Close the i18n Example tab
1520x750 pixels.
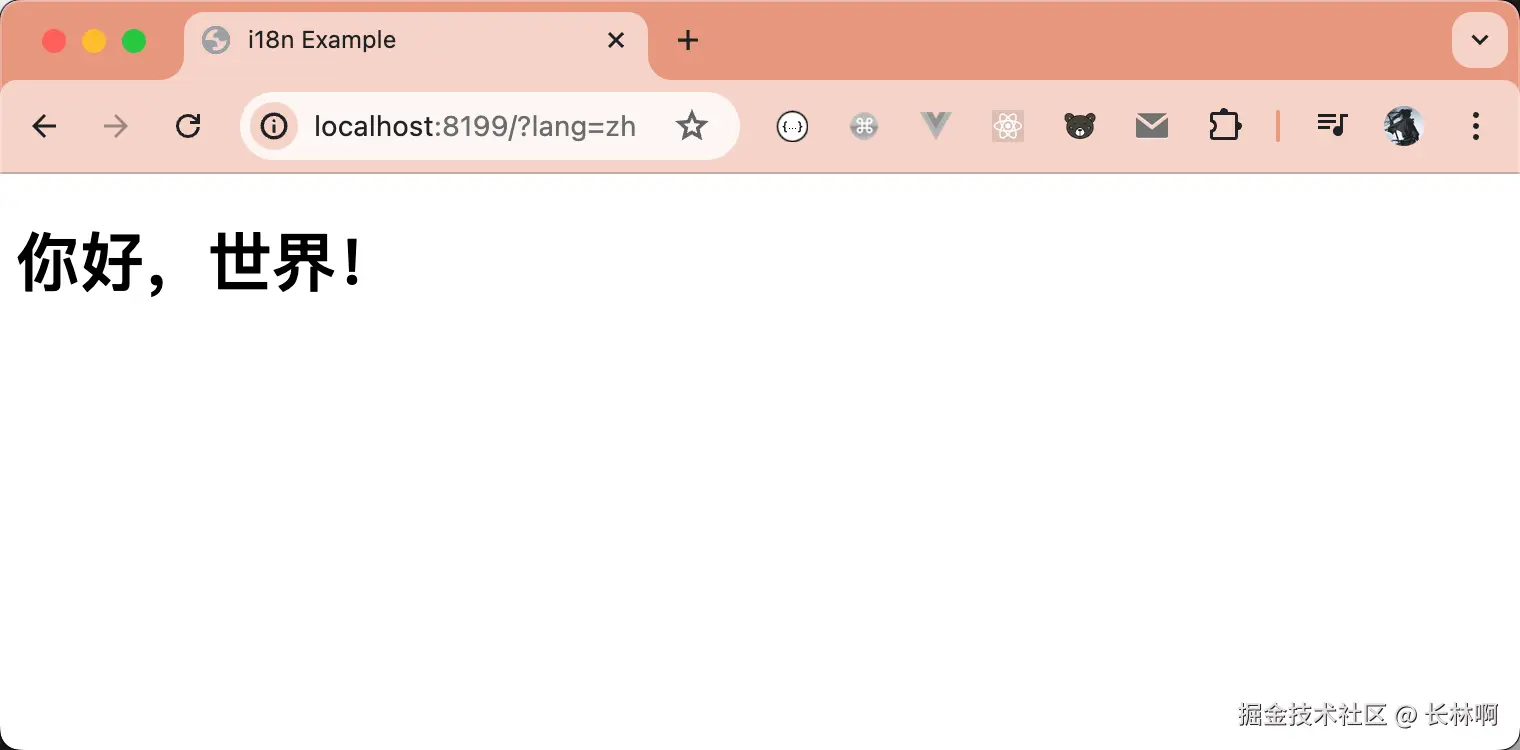(616, 40)
